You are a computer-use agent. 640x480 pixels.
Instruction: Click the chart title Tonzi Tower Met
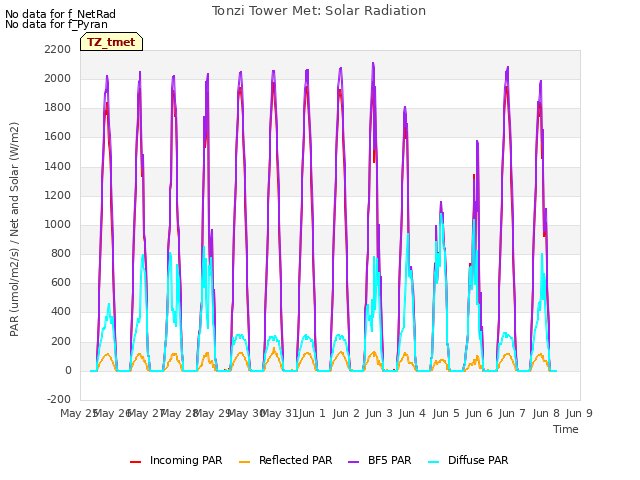pos(319,11)
